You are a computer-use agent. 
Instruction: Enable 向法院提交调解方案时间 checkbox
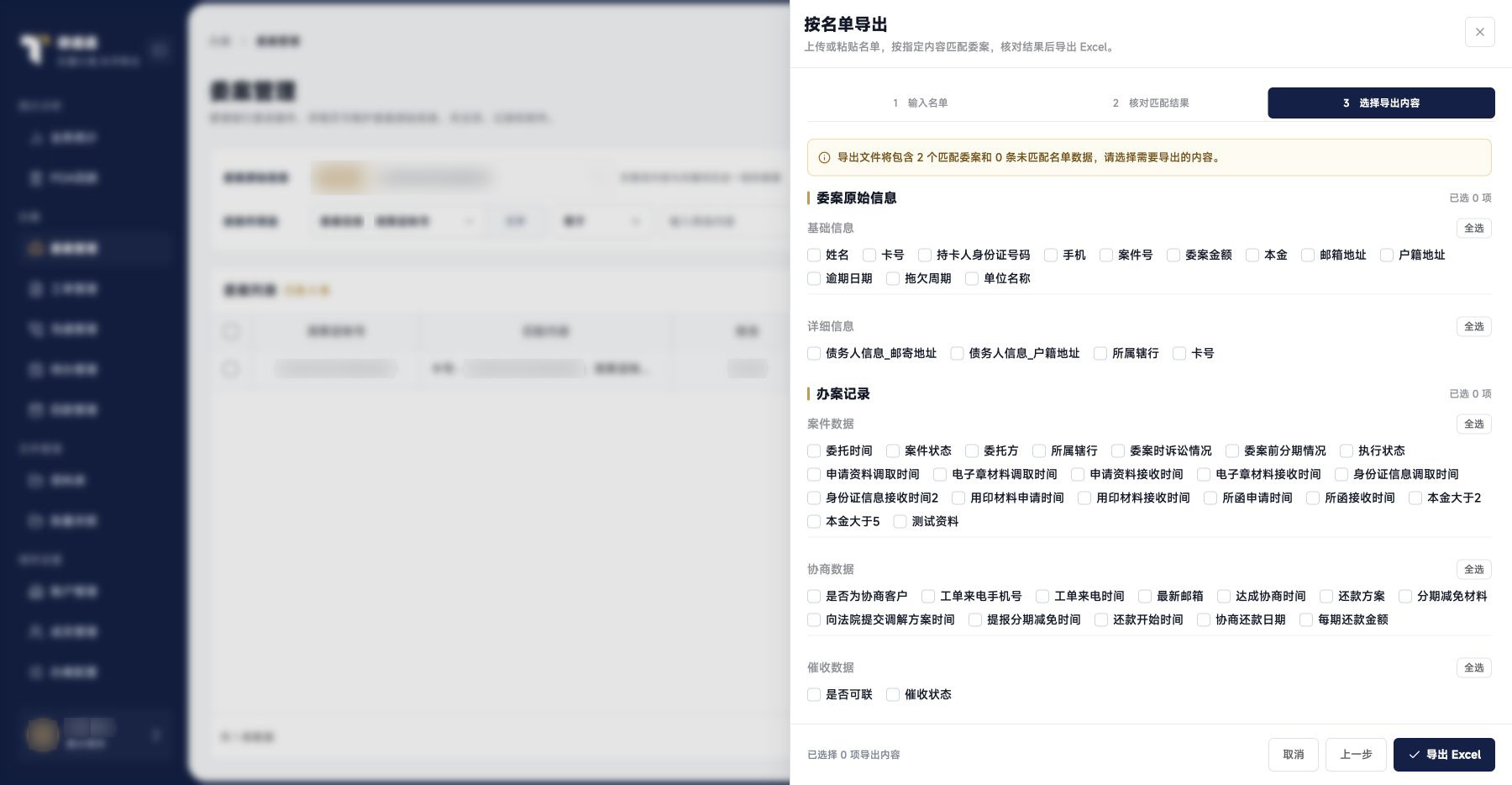pyautogui.click(x=814, y=619)
